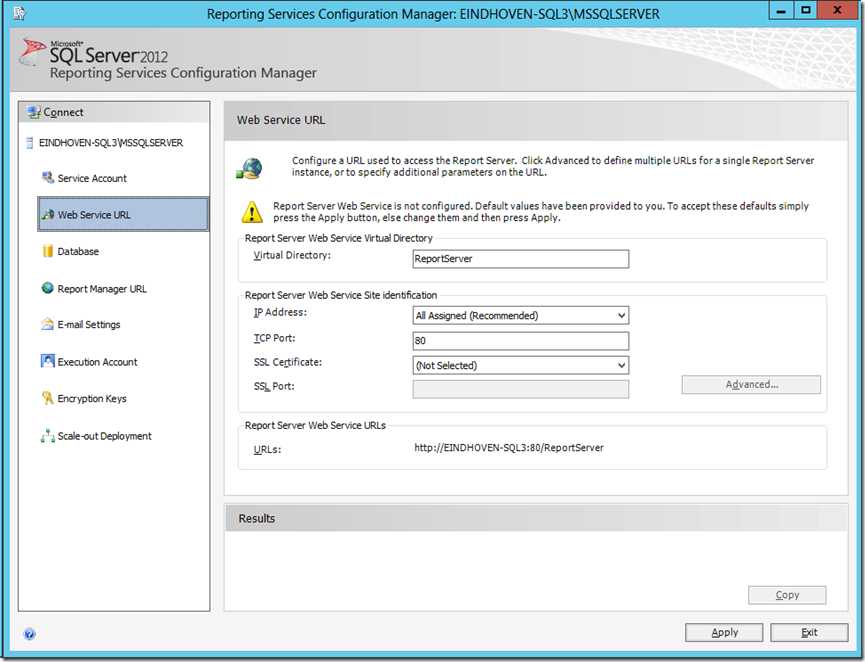This screenshot has width=865, height=662.
Task: Open the Encryption Keys page
Action: click(92, 398)
